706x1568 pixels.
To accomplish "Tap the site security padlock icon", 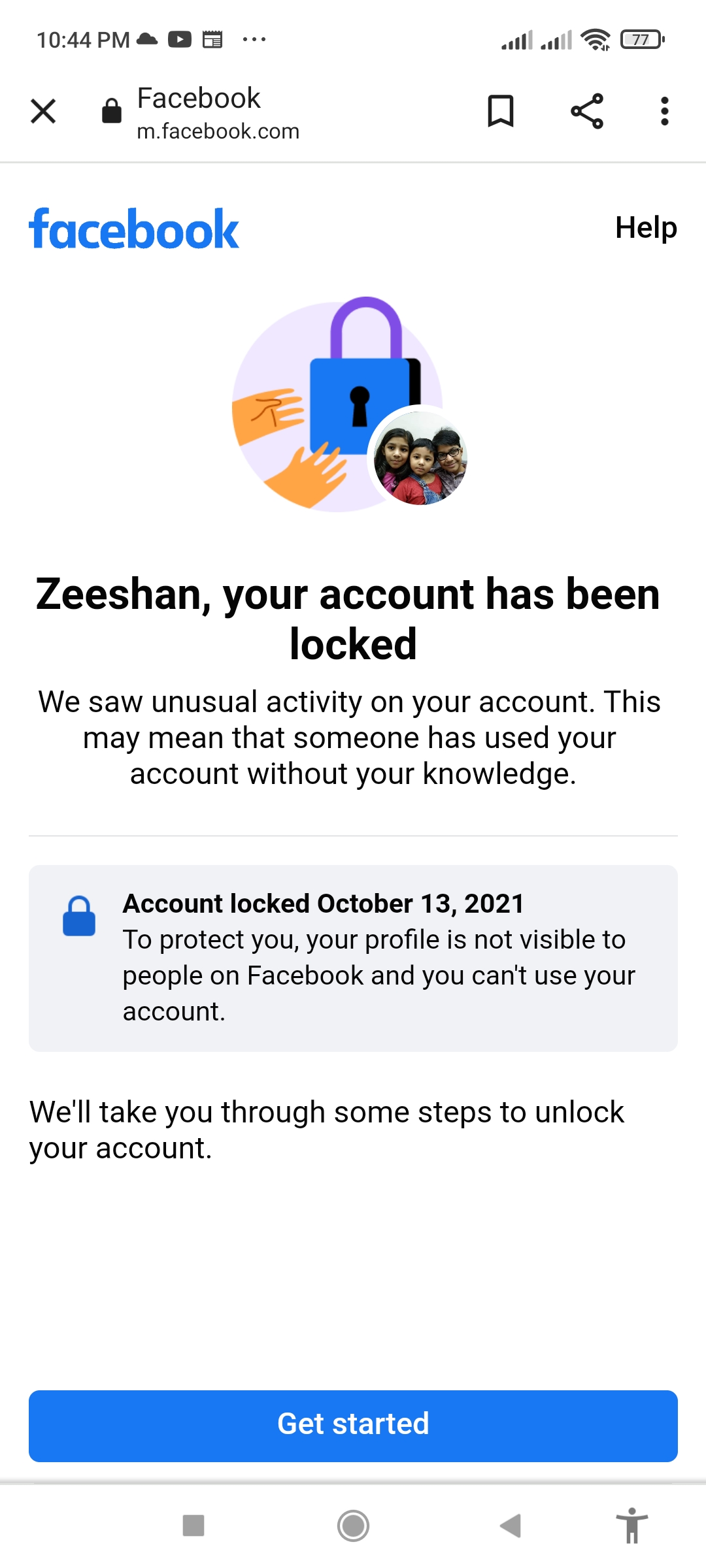I will coord(112,111).
